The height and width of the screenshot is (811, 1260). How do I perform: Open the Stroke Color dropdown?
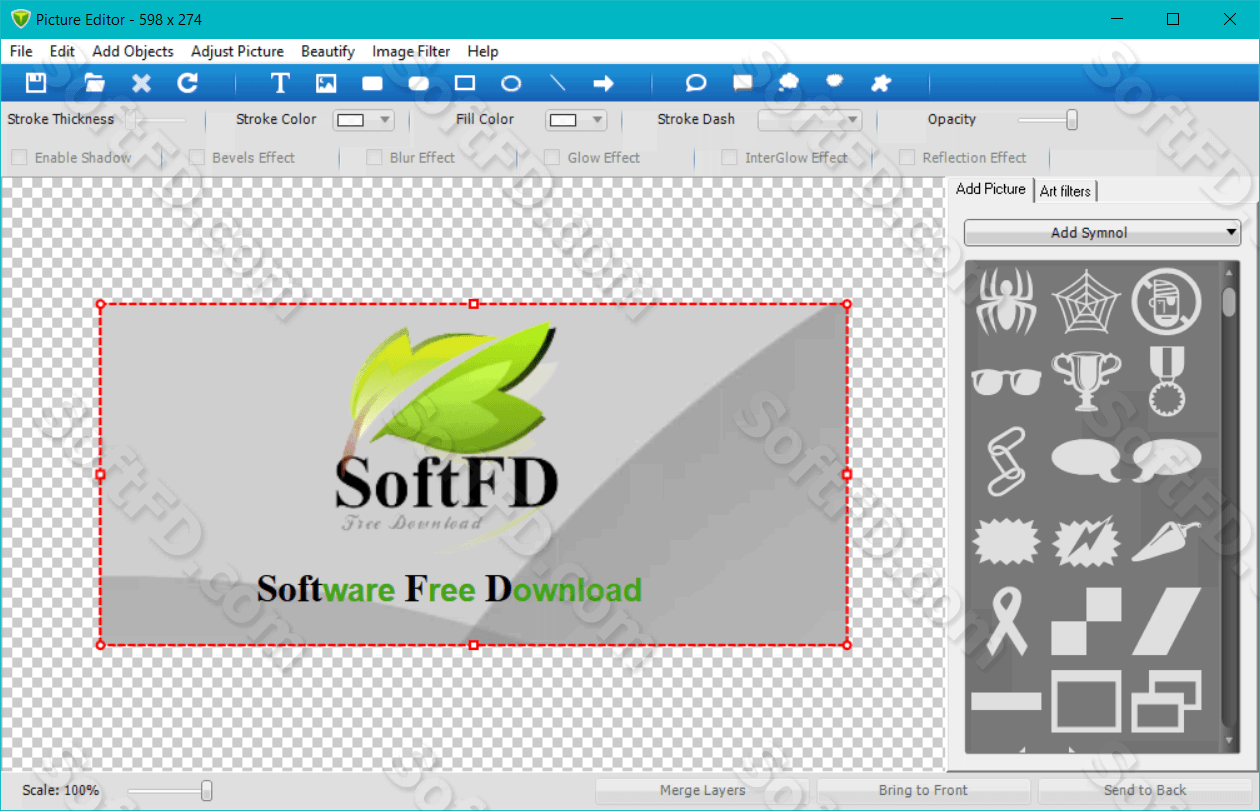[x=364, y=120]
